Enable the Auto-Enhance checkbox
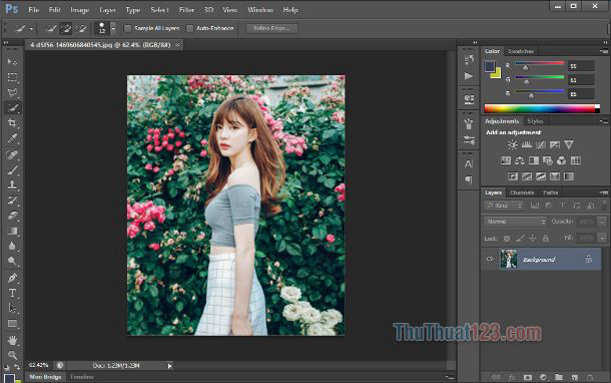The height and width of the screenshot is (383, 611). 190,28
